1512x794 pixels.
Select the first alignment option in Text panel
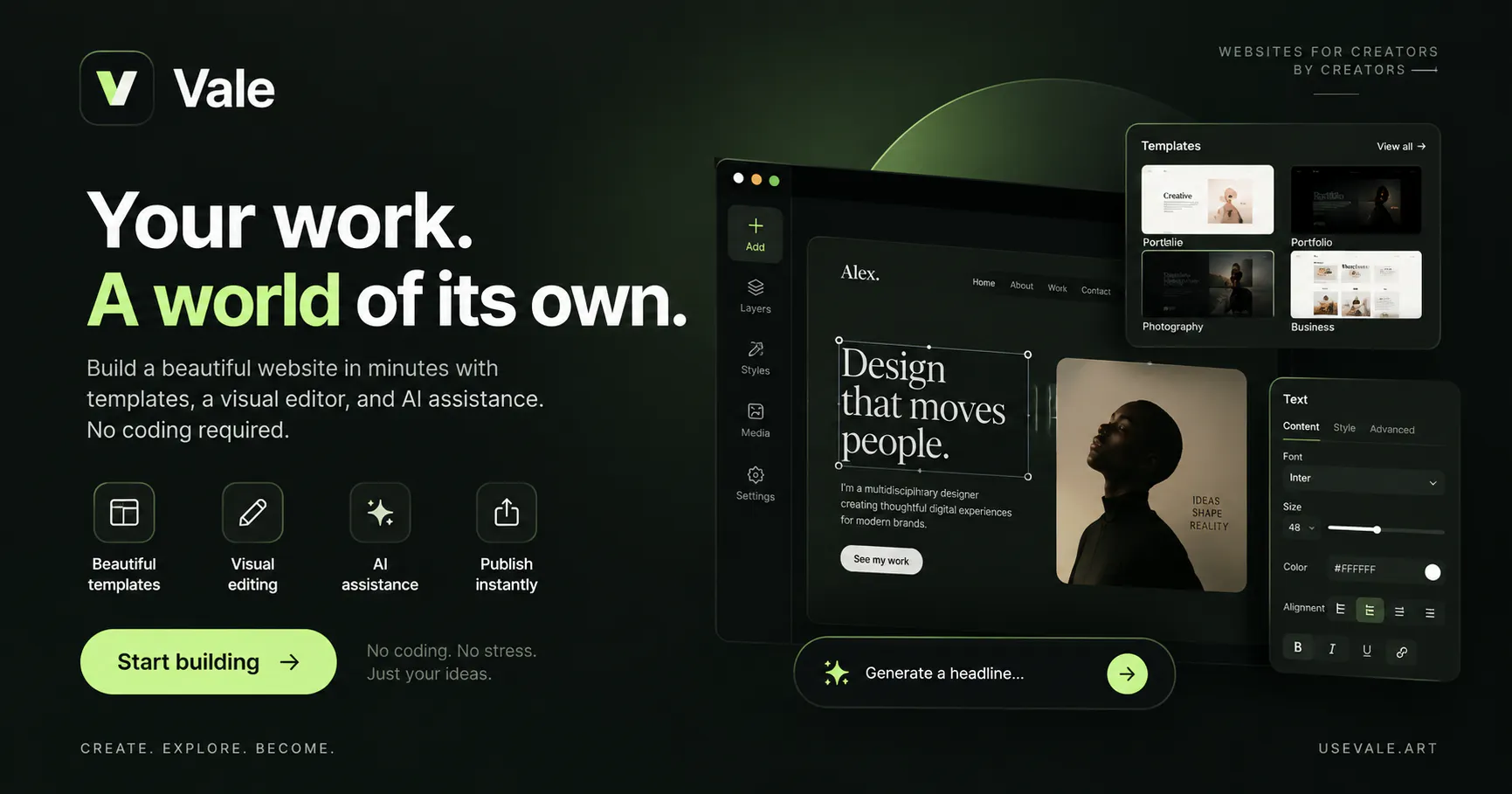click(1341, 609)
